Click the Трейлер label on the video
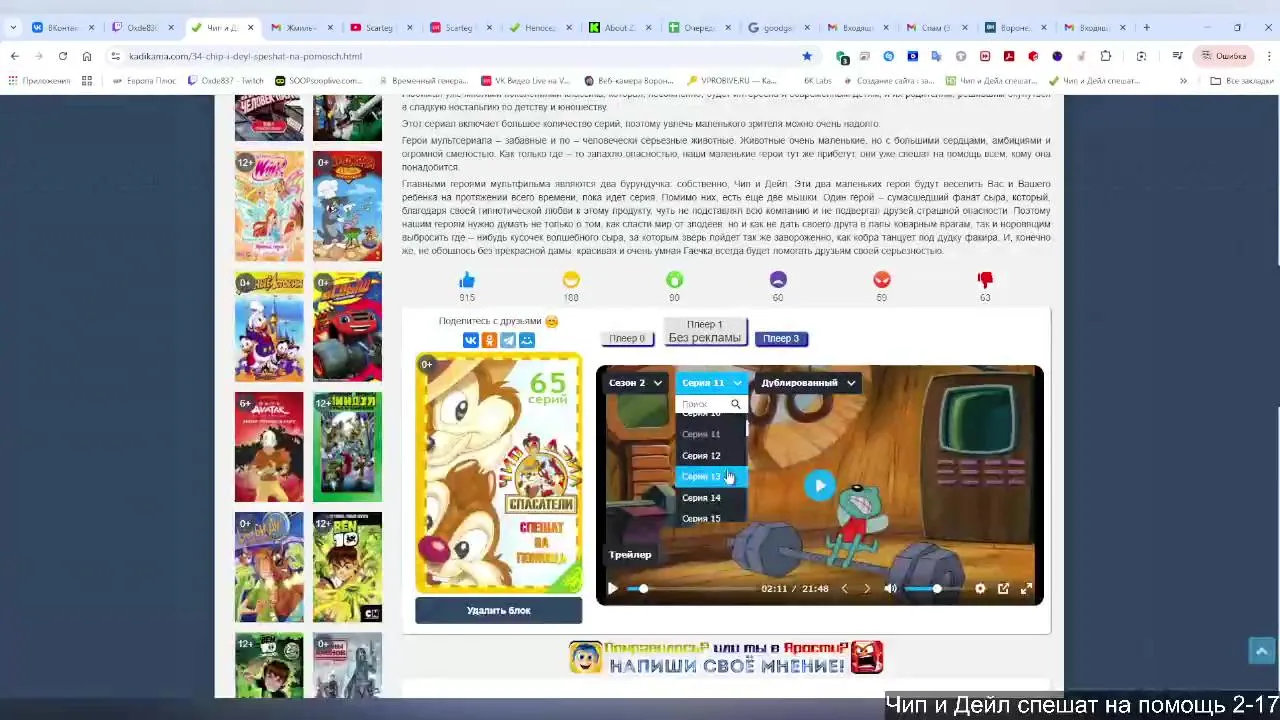 pyautogui.click(x=630, y=555)
